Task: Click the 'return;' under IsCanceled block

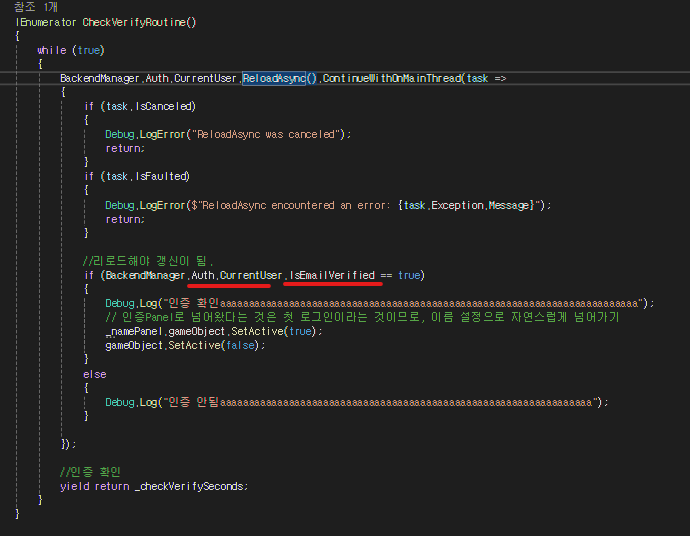Action: tap(125, 148)
